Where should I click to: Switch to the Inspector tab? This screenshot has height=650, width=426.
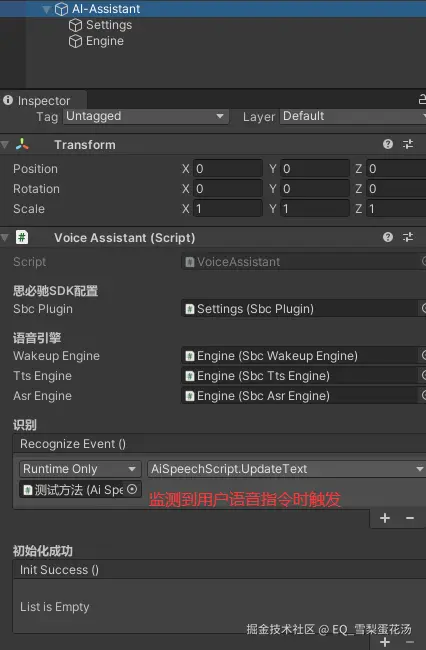pos(44,101)
